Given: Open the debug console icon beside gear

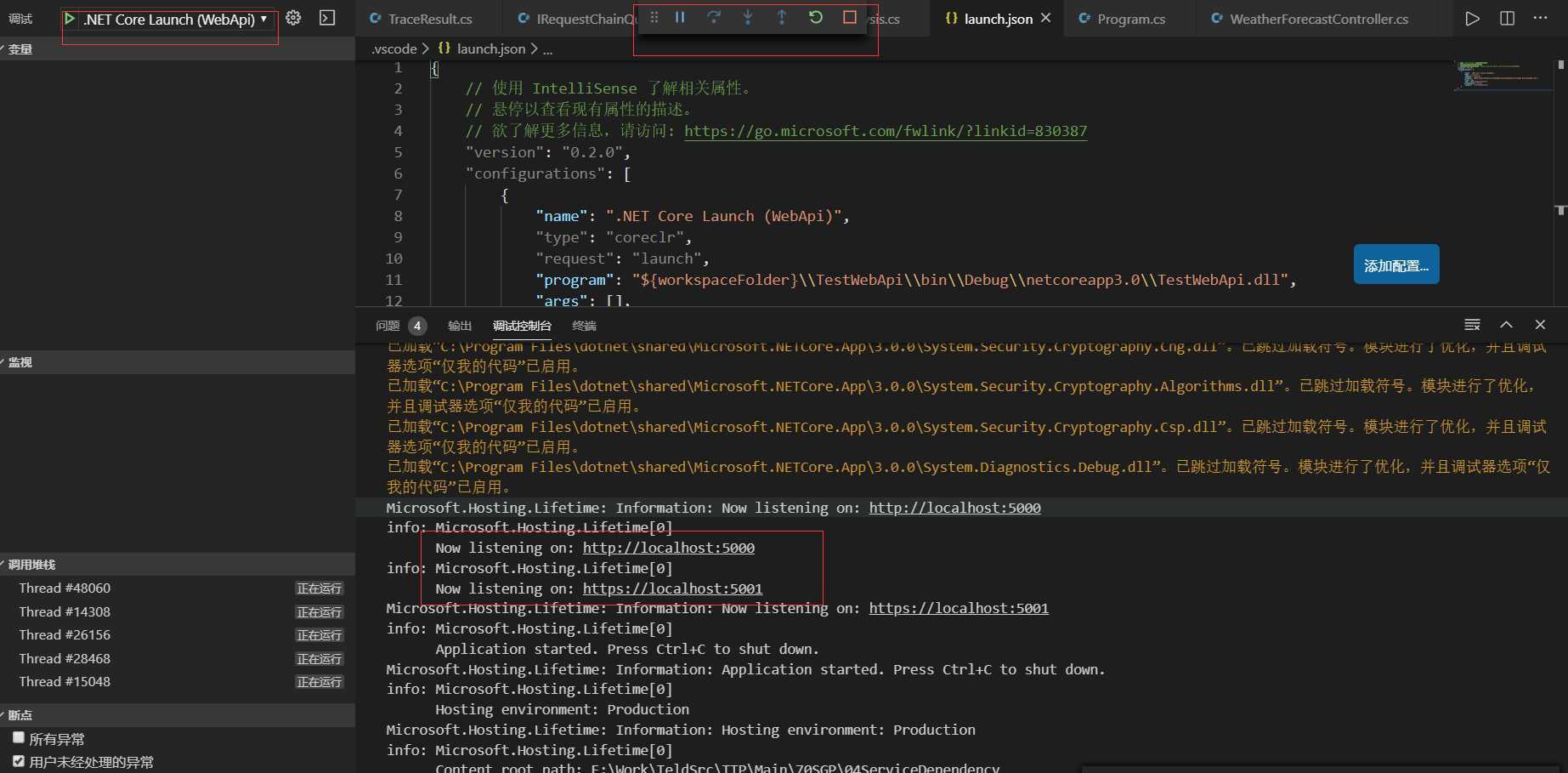Looking at the screenshot, I should click(x=327, y=18).
